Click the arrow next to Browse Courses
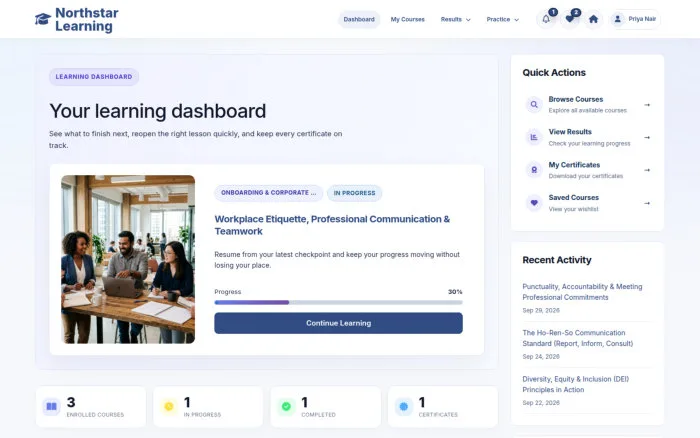The width and height of the screenshot is (700, 438). coord(647,105)
